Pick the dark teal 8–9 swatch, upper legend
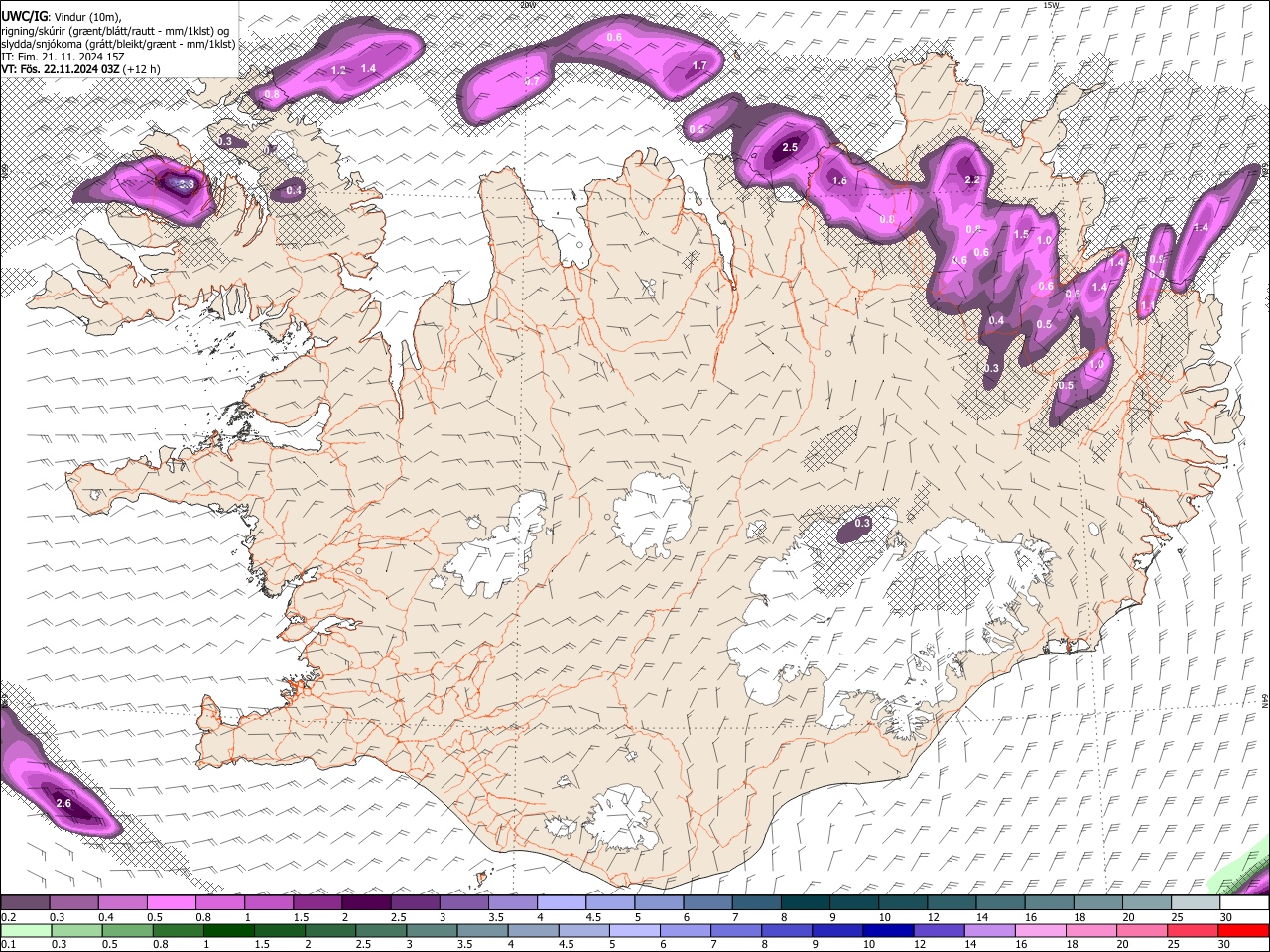The height and width of the screenshot is (952, 1270). pos(805,903)
